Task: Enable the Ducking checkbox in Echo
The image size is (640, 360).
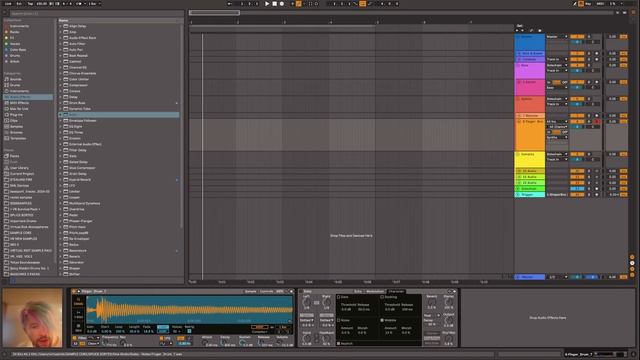Action: click(382, 297)
